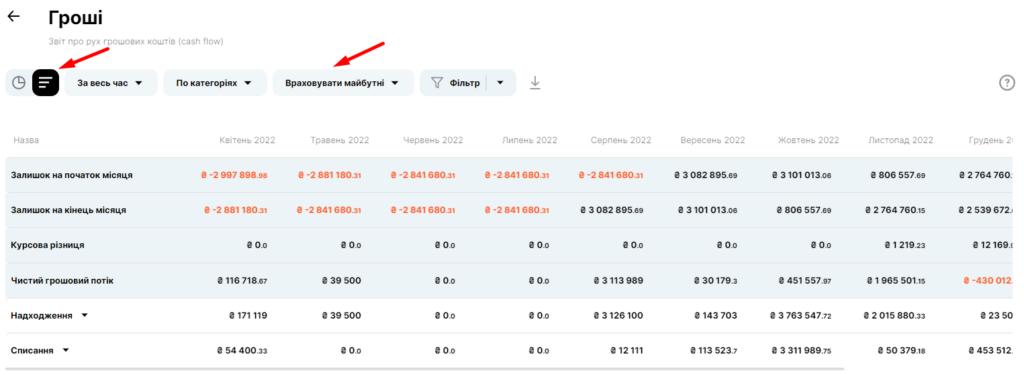Image resolution: width=1024 pixels, height=375 pixels.
Task: Click the Квітень 2022 column header
Action: point(247,140)
